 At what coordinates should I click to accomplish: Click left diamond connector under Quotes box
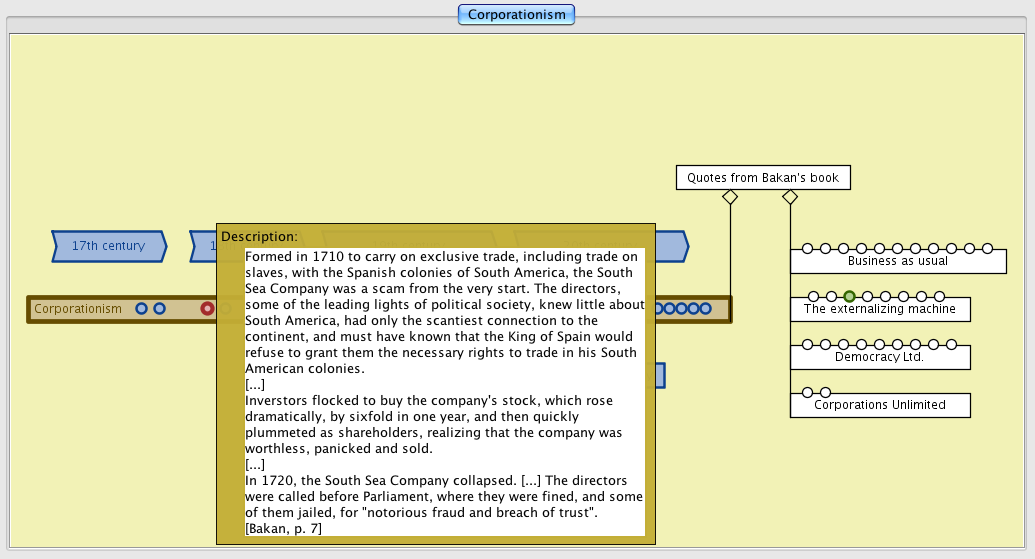click(x=730, y=198)
